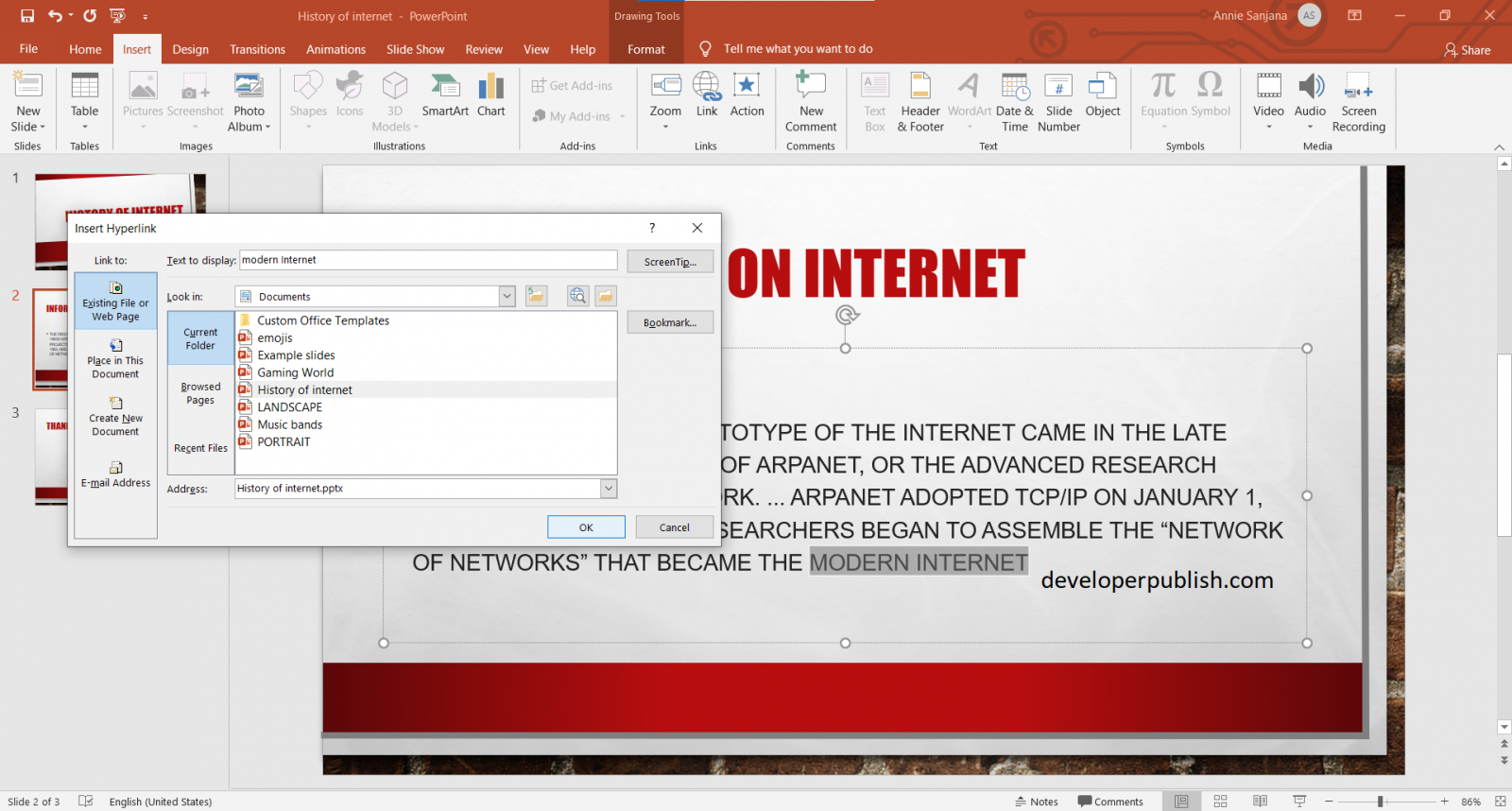Image resolution: width=1512 pixels, height=811 pixels.
Task: Switch to the Transitions tab
Action: [x=257, y=49]
